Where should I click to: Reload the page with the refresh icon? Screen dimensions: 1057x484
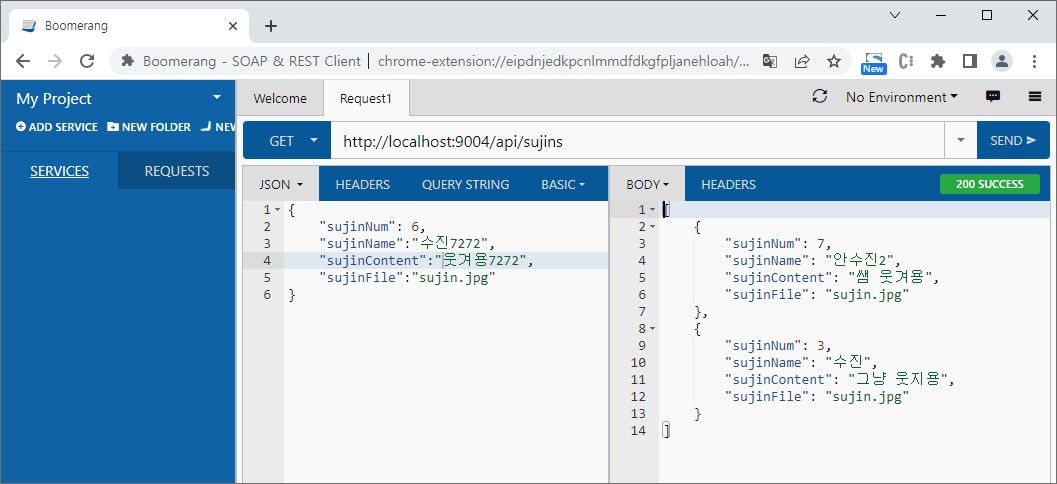[x=86, y=61]
